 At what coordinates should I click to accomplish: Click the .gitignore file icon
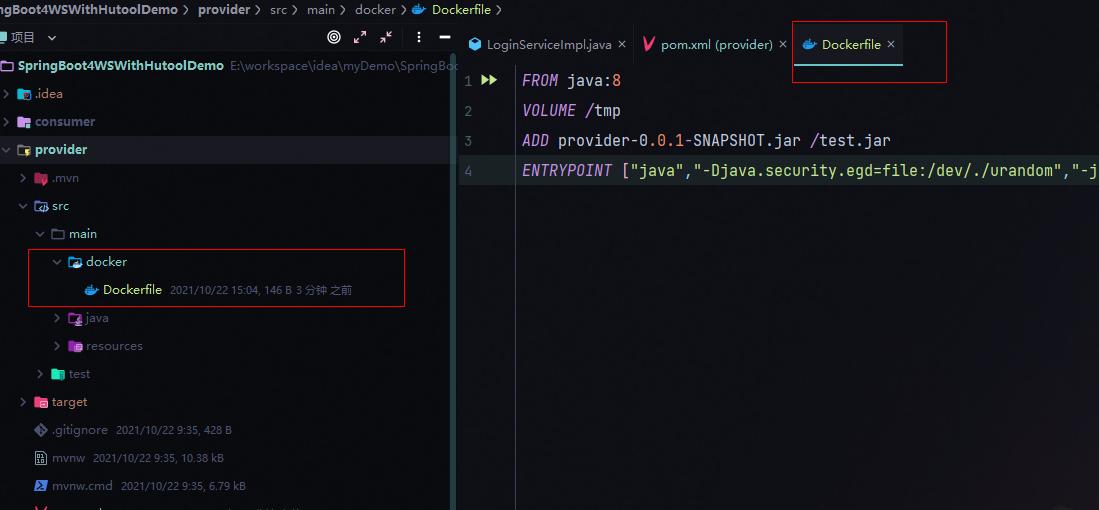click(x=41, y=430)
